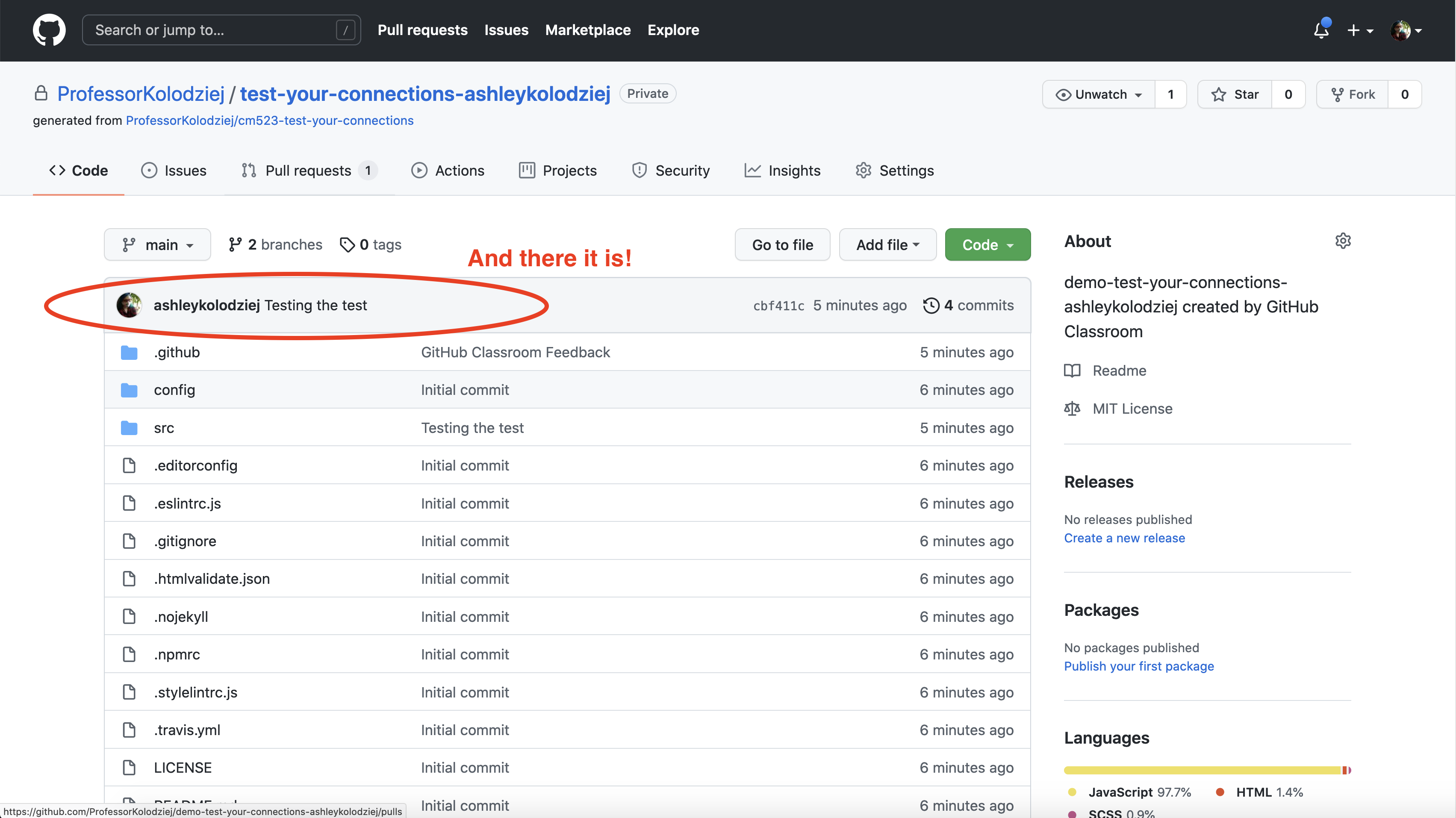Go to the GitHub home logo
Viewport: 1456px width, 818px height.
pyautogui.click(x=49, y=30)
